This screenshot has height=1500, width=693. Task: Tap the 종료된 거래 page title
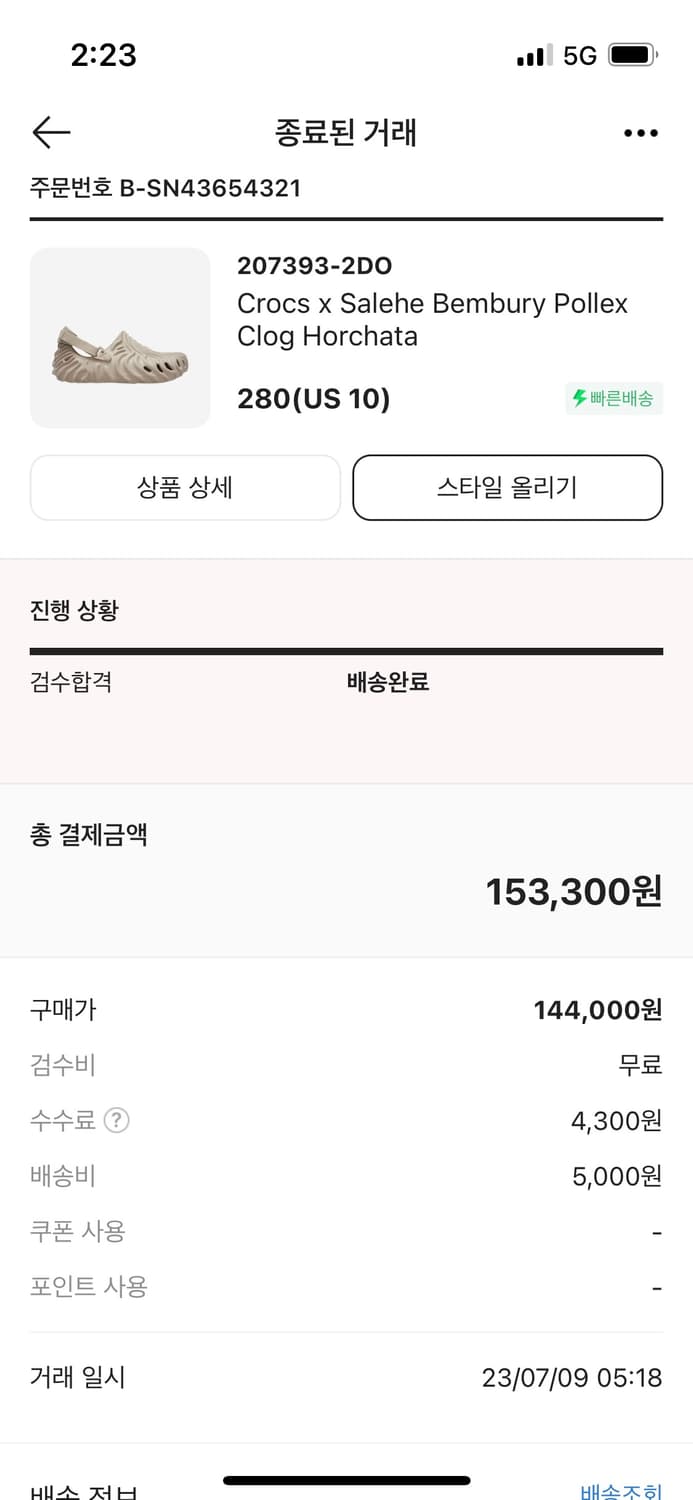[346, 133]
